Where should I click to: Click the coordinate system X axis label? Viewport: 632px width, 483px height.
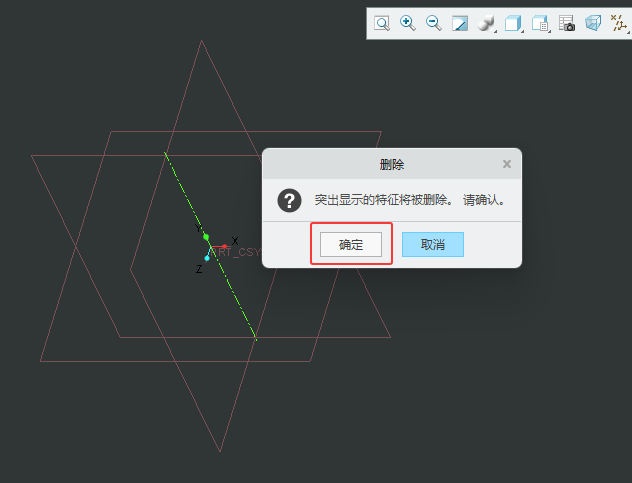coord(235,241)
